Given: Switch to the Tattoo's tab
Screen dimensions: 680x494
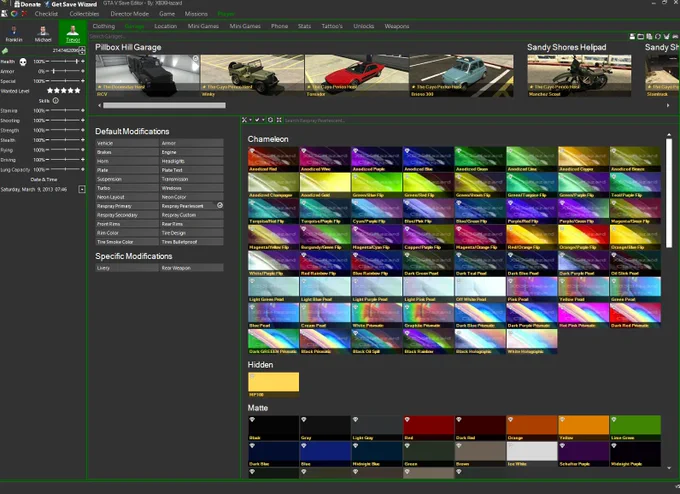Looking at the screenshot, I should click(x=332, y=26).
